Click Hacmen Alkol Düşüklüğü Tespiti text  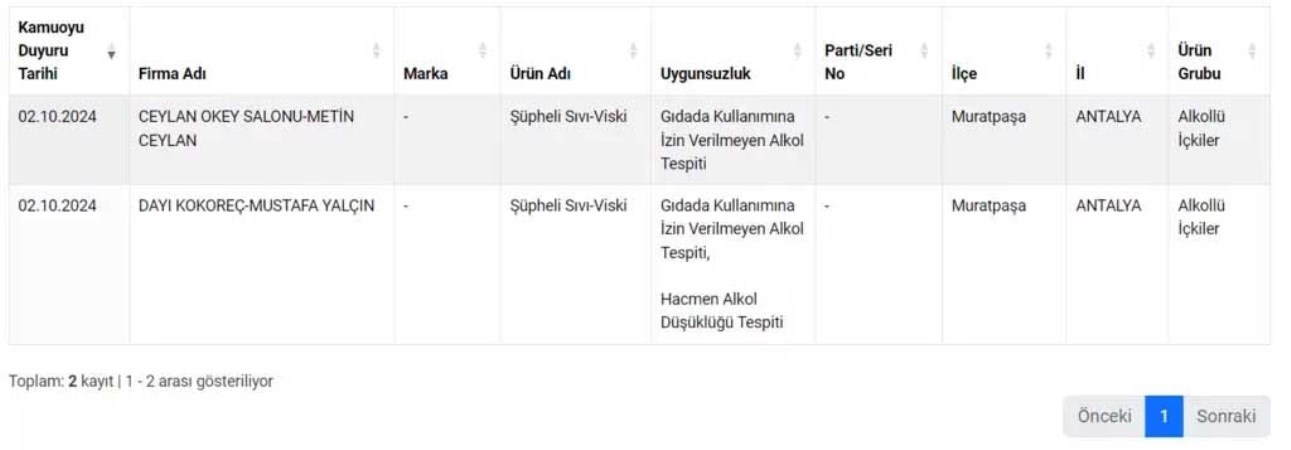[721, 310]
